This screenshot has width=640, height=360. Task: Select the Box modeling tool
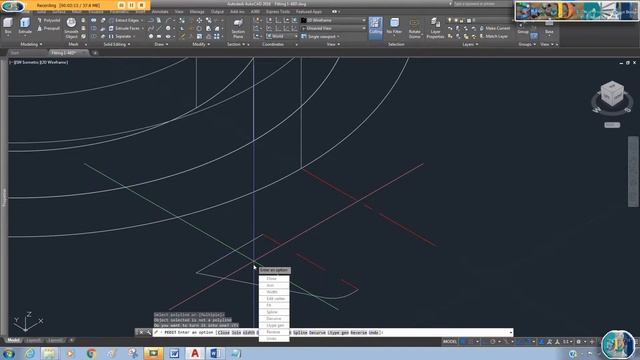[x=8, y=27]
